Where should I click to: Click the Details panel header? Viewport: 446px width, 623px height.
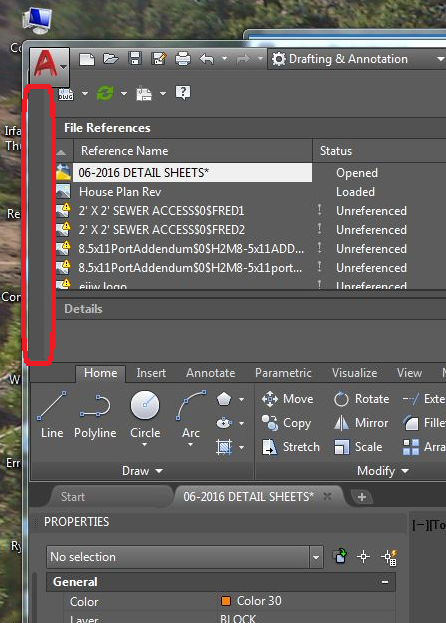[83, 309]
